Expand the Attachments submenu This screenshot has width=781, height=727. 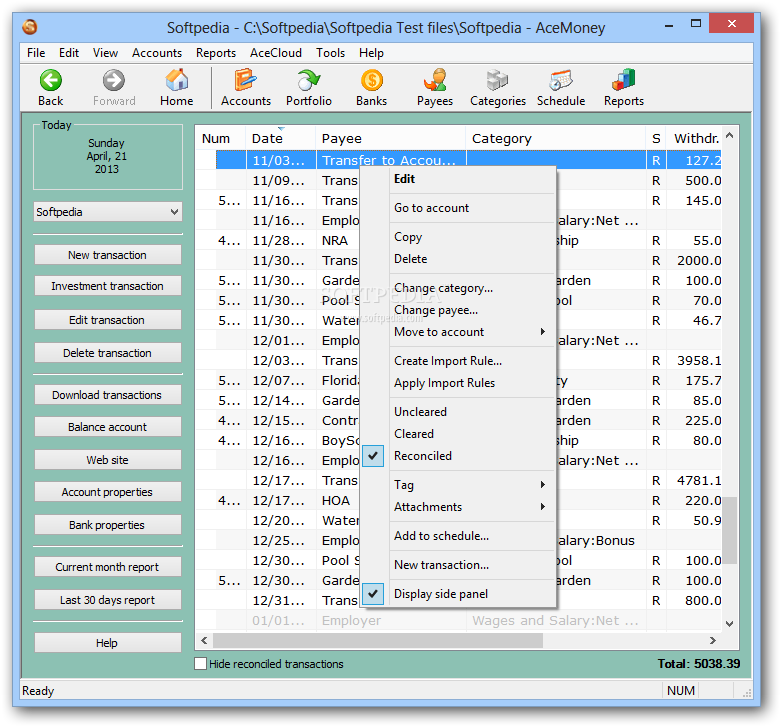[457, 506]
